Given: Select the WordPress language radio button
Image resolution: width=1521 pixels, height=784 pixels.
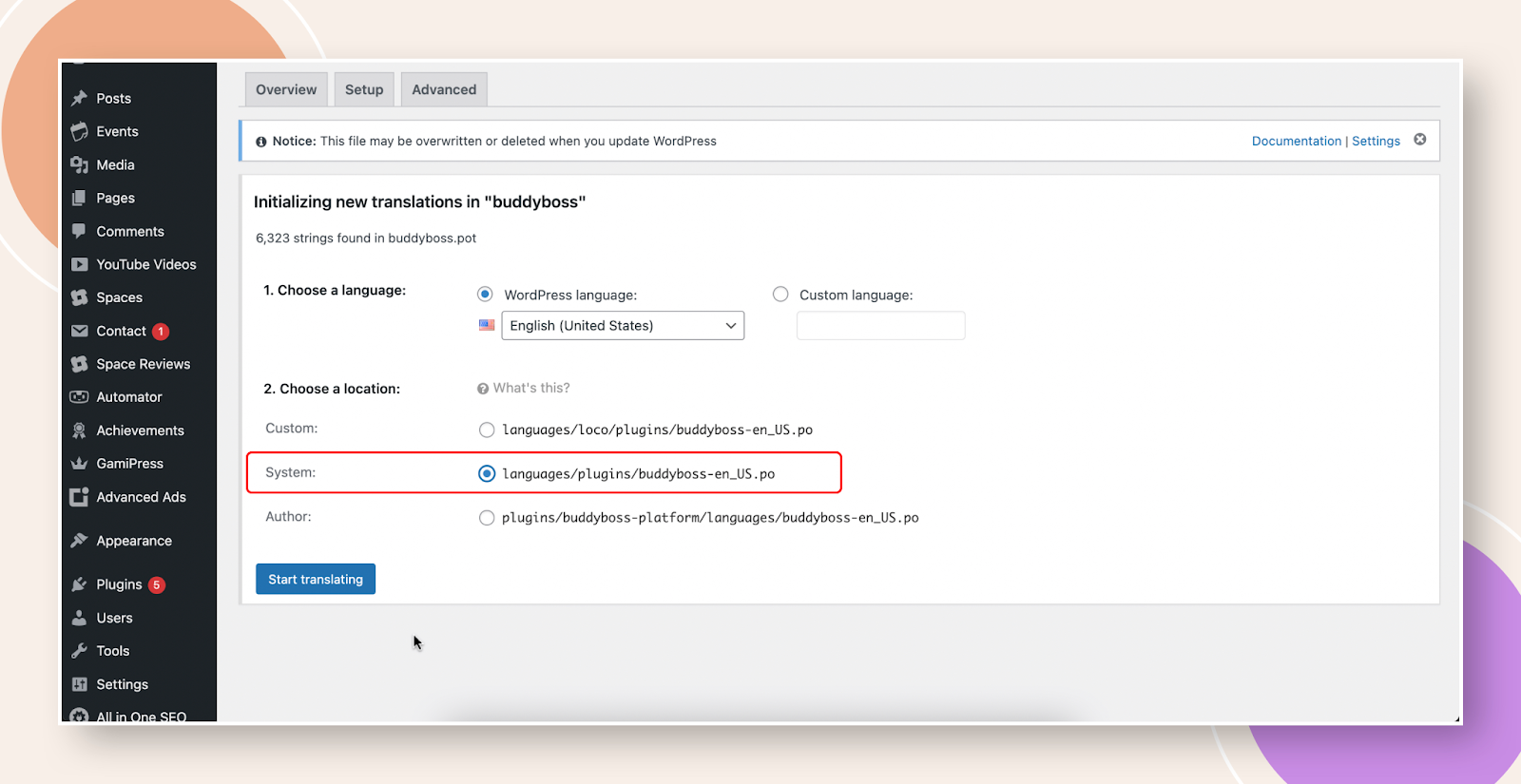Looking at the screenshot, I should (x=485, y=294).
